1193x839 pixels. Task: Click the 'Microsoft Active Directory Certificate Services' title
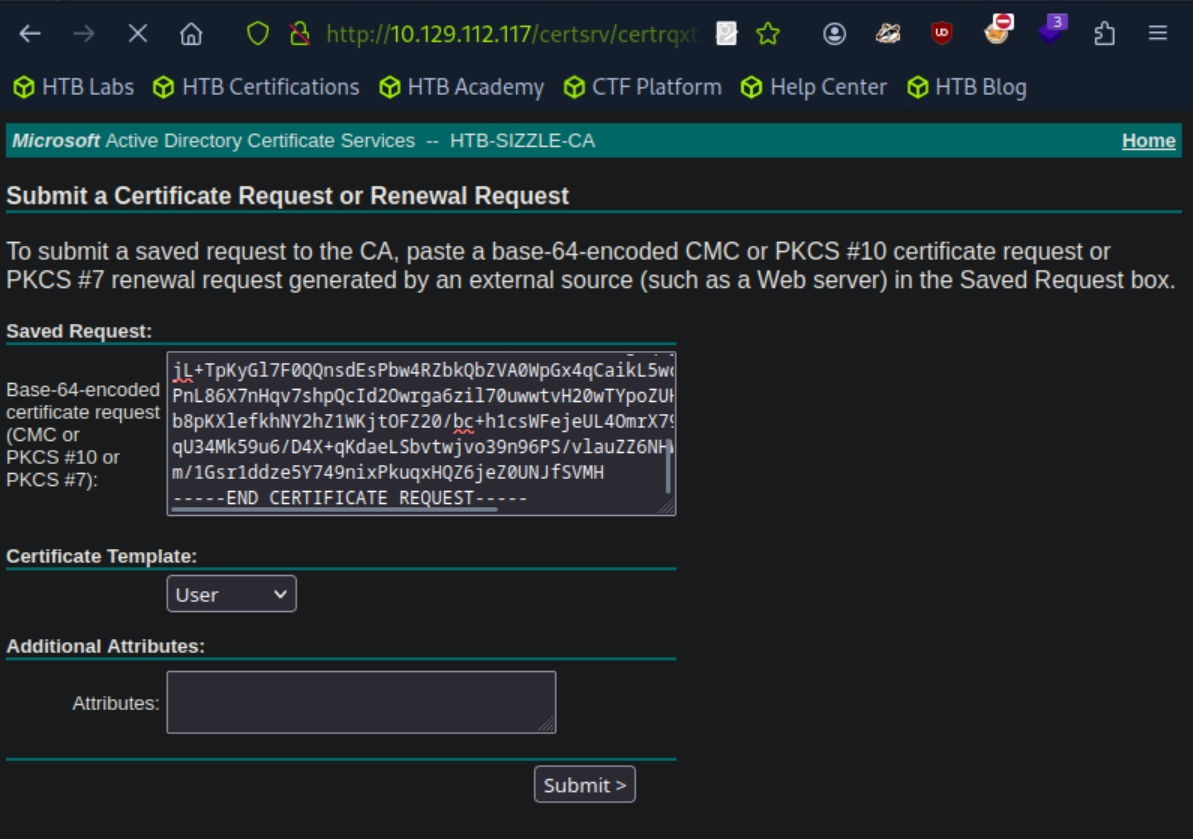[213, 141]
